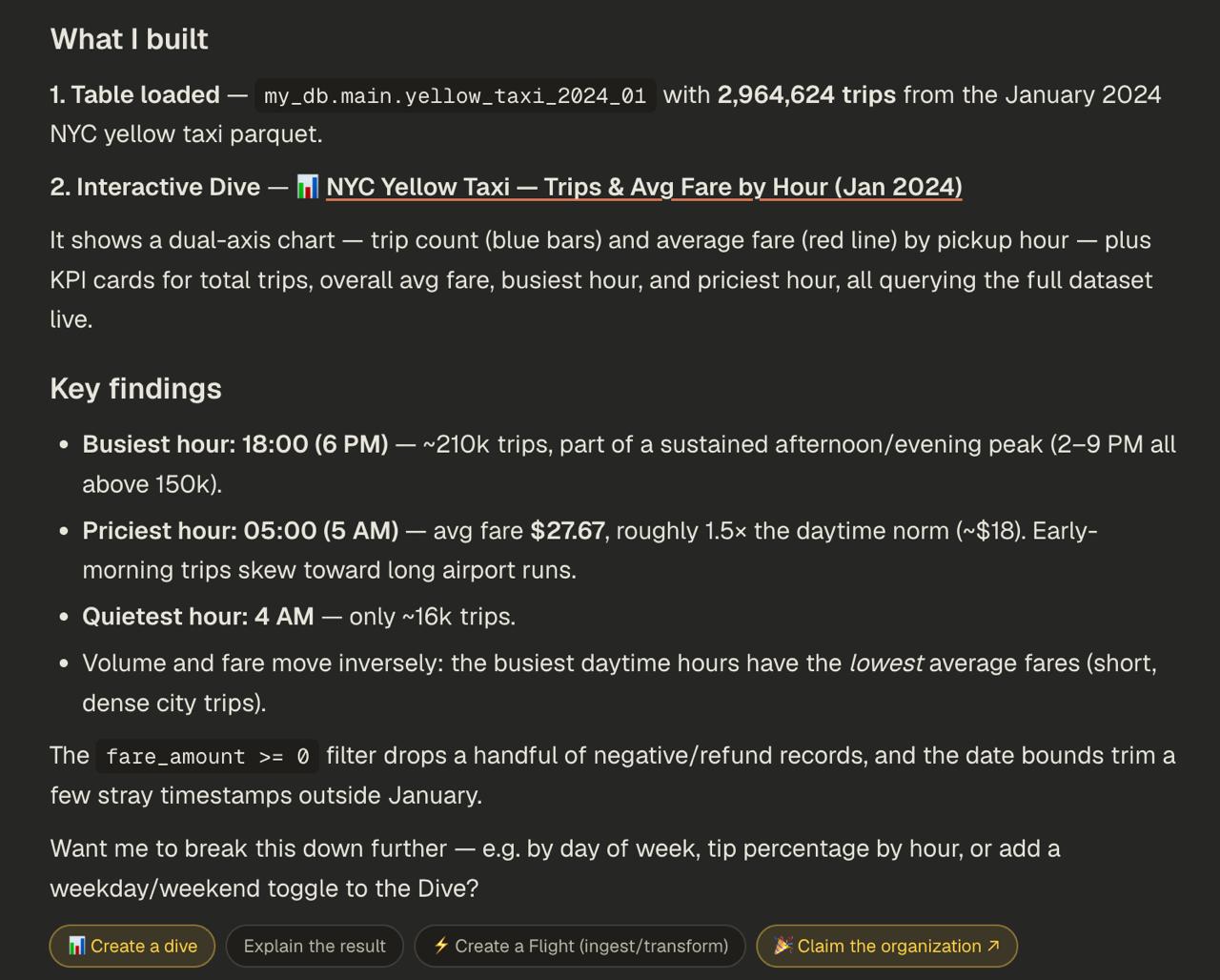
Task: Click the "Key findings" heading
Action: pyautogui.click(x=135, y=389)
